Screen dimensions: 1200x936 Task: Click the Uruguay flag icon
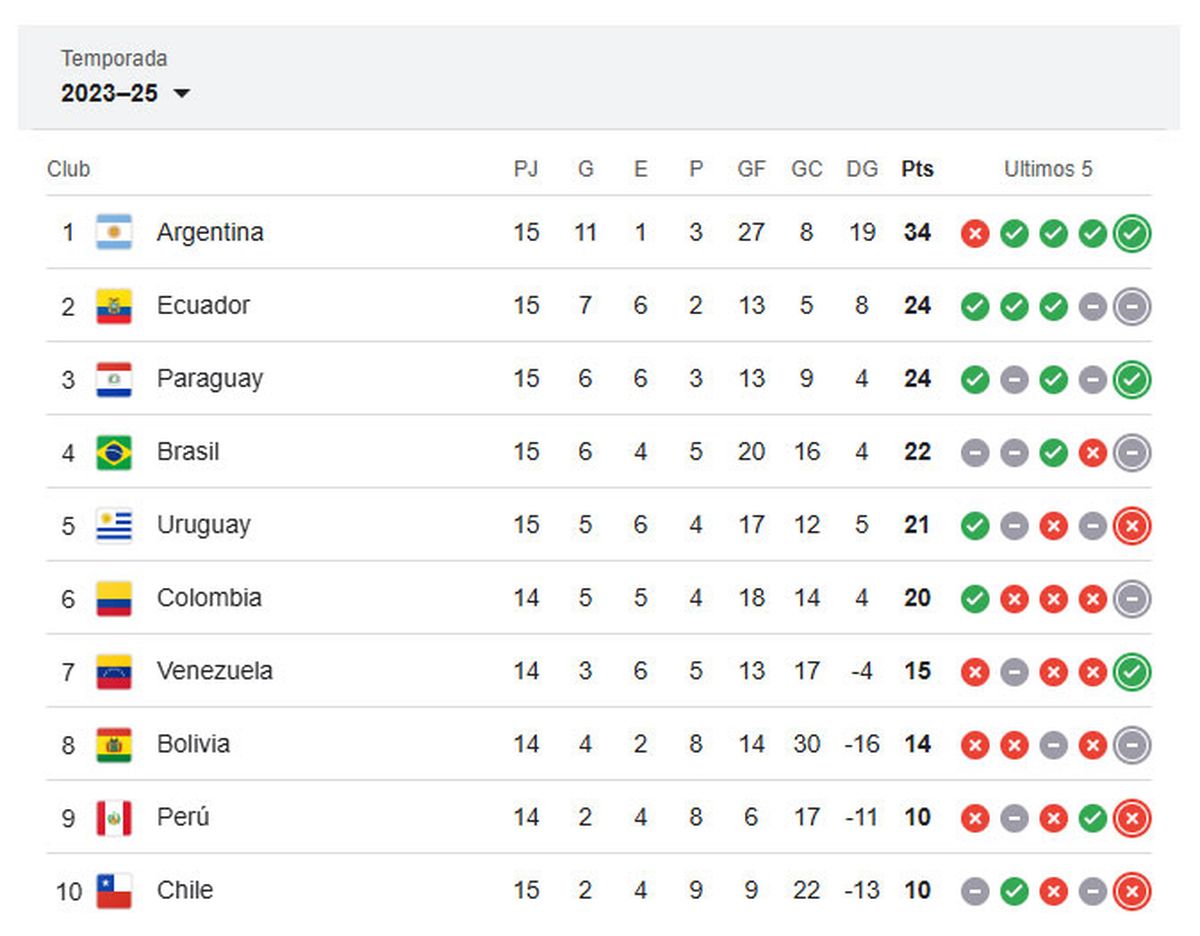[114, 525]
